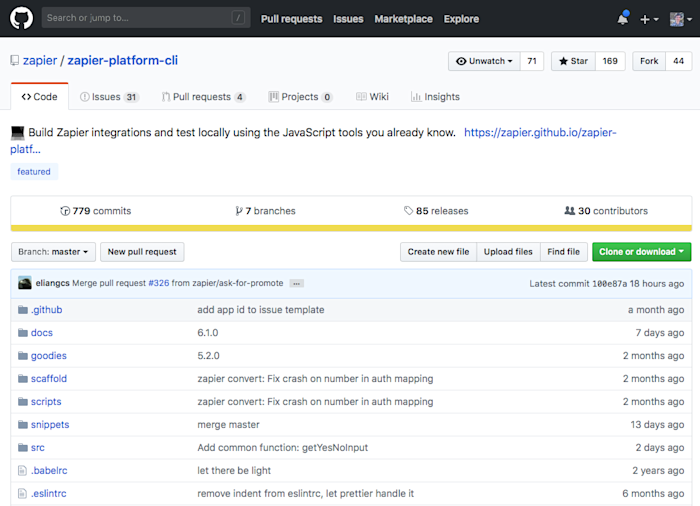Fork the repository
The image size is (700, 506).
(x=649, y=61)
